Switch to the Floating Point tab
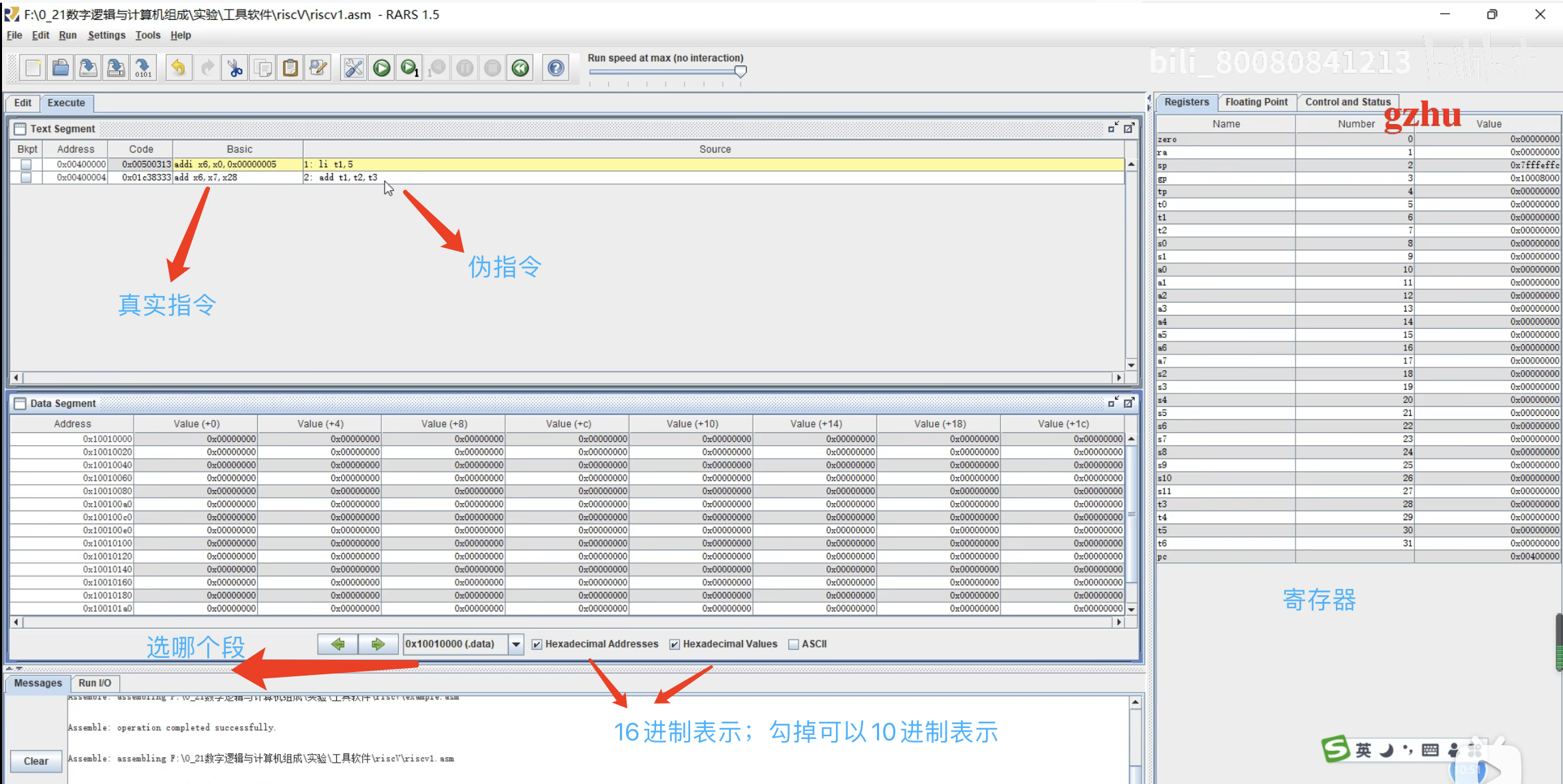 point(1256,102)
